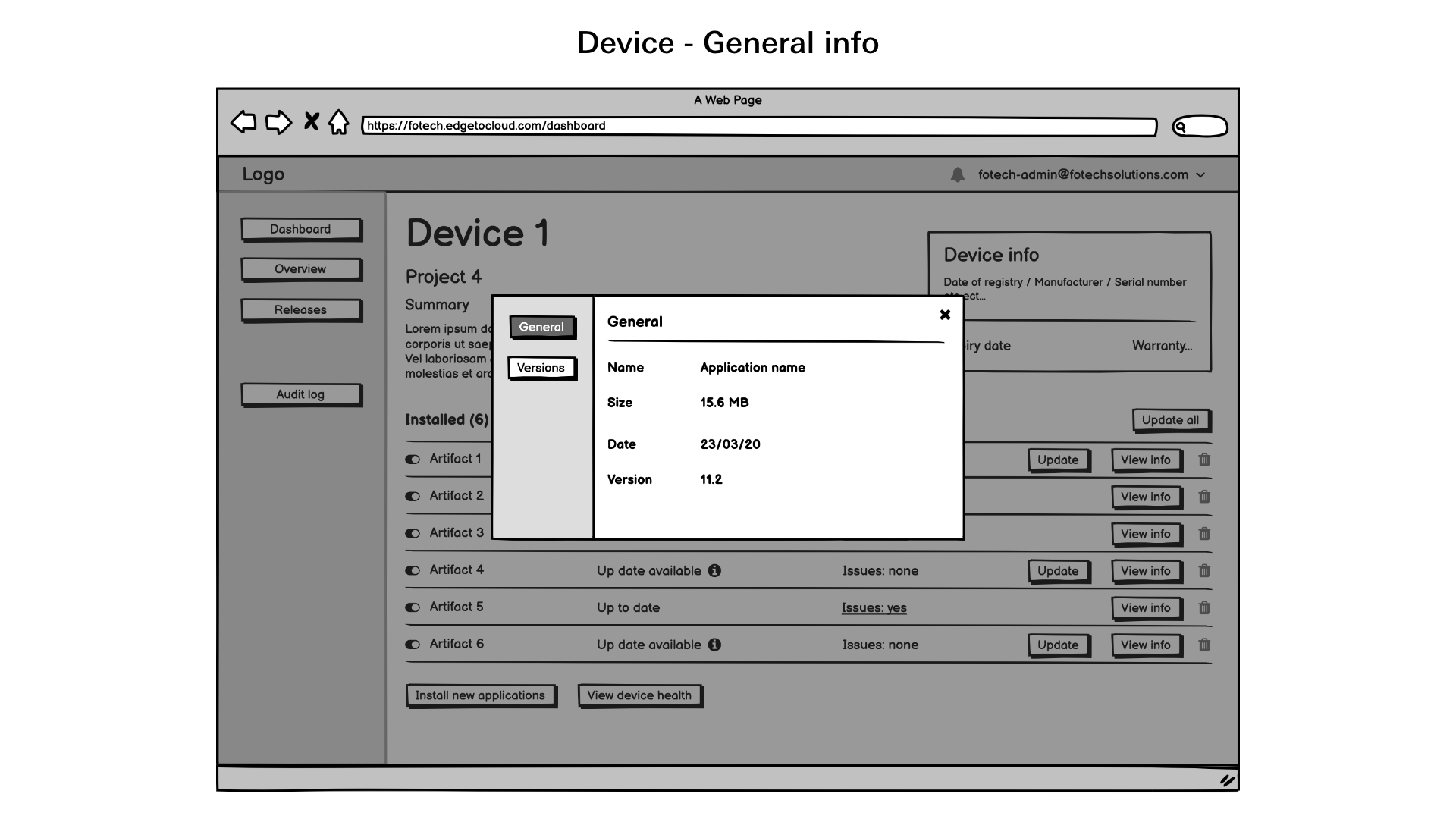This screenshot has height=819, width=1456.
Task: Open notifications bell icon
Action: click(x=958, y=175)
